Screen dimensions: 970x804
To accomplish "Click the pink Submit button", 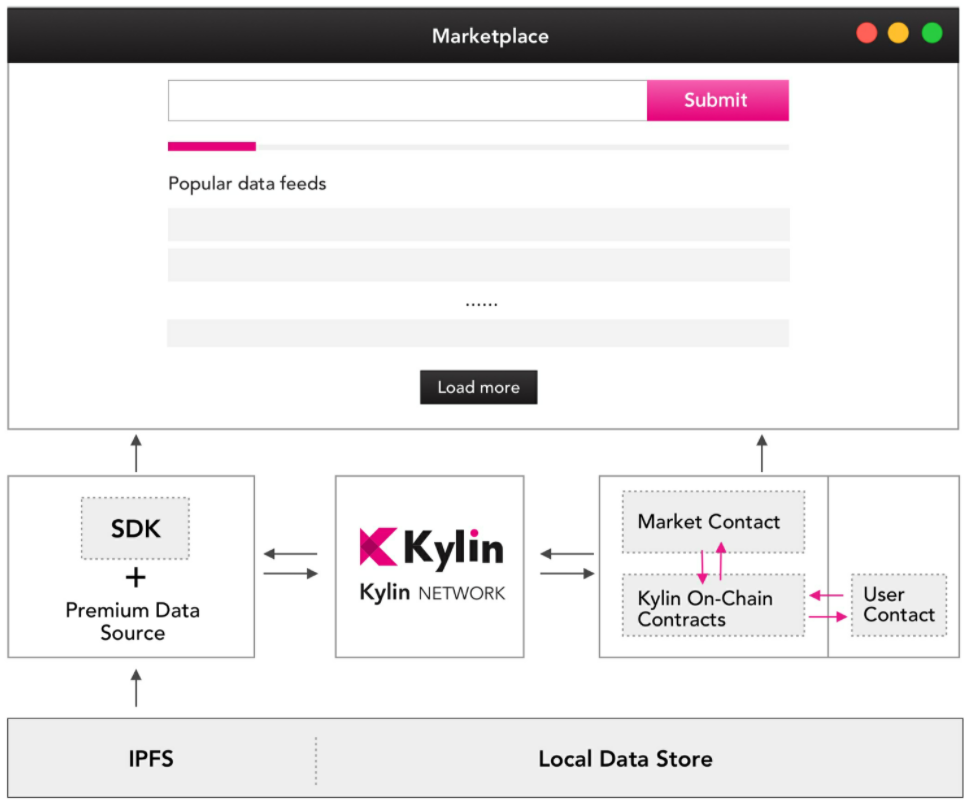I will [718, 100].
